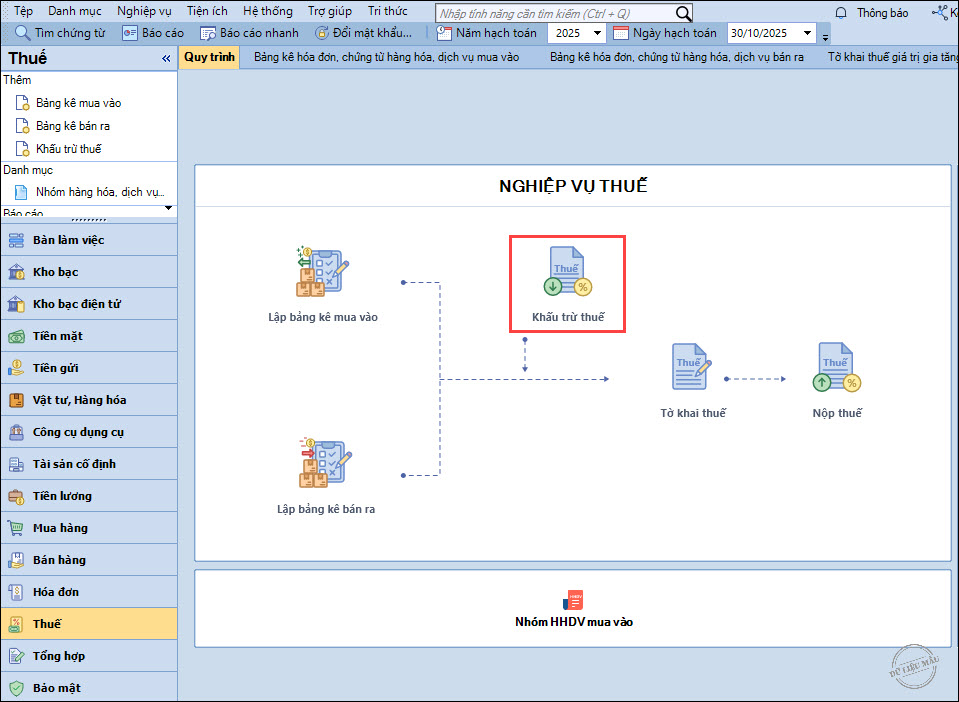Click the search magnifier icon in search box
The image size is (959, 702).
pyautogui.click(x=683, y=13)
